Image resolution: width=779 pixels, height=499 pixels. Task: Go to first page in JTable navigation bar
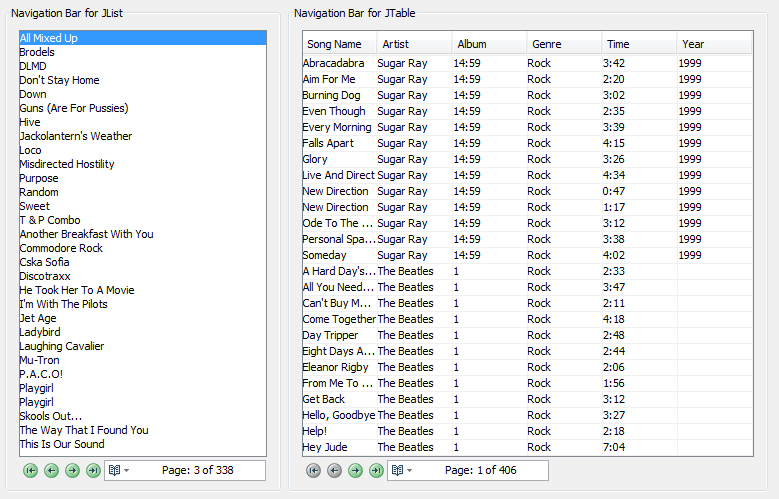(313, 470)
